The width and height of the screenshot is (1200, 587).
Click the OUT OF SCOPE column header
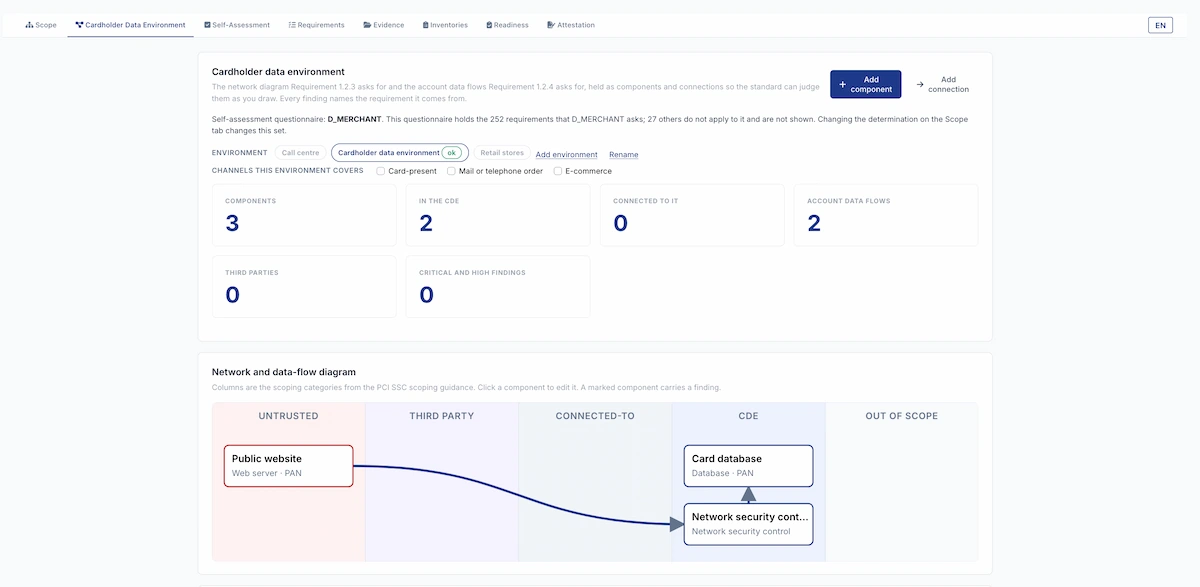tap(902, 416)
